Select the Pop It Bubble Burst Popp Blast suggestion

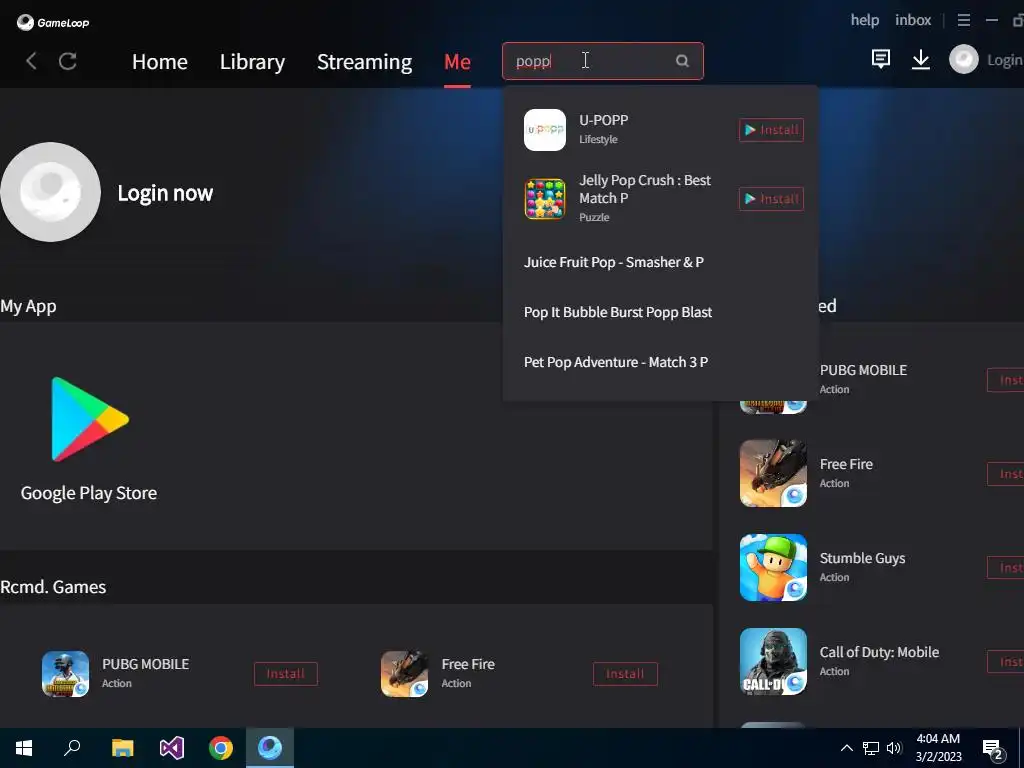618,312
